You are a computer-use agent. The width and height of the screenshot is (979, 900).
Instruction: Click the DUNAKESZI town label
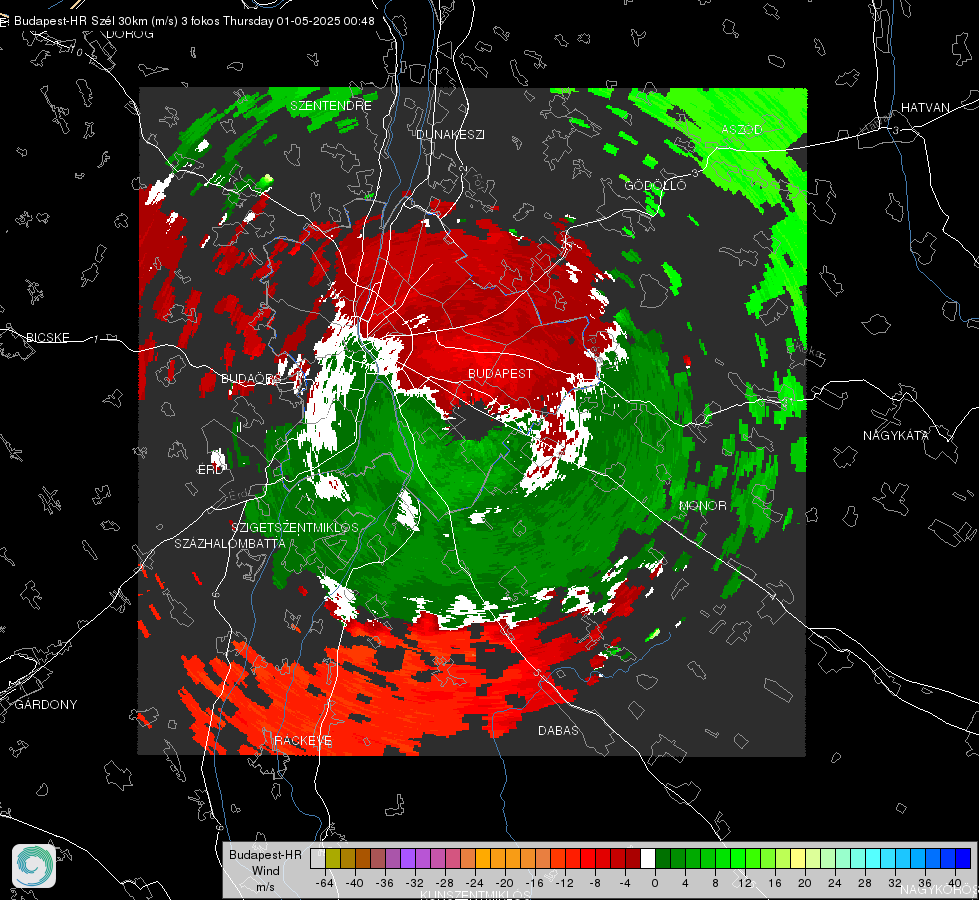450,134
